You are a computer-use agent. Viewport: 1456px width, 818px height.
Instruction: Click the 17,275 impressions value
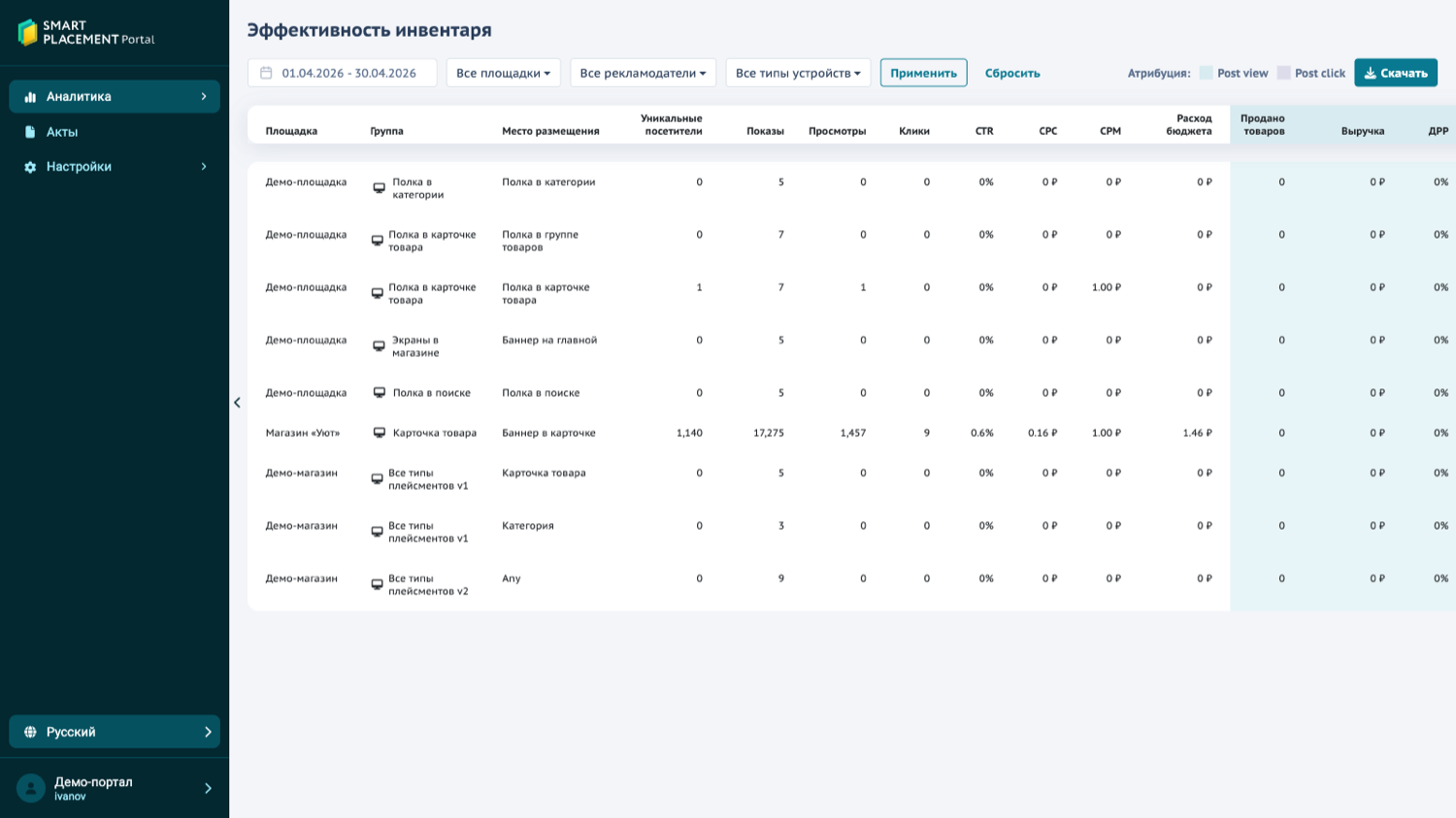tap(769, 433)
